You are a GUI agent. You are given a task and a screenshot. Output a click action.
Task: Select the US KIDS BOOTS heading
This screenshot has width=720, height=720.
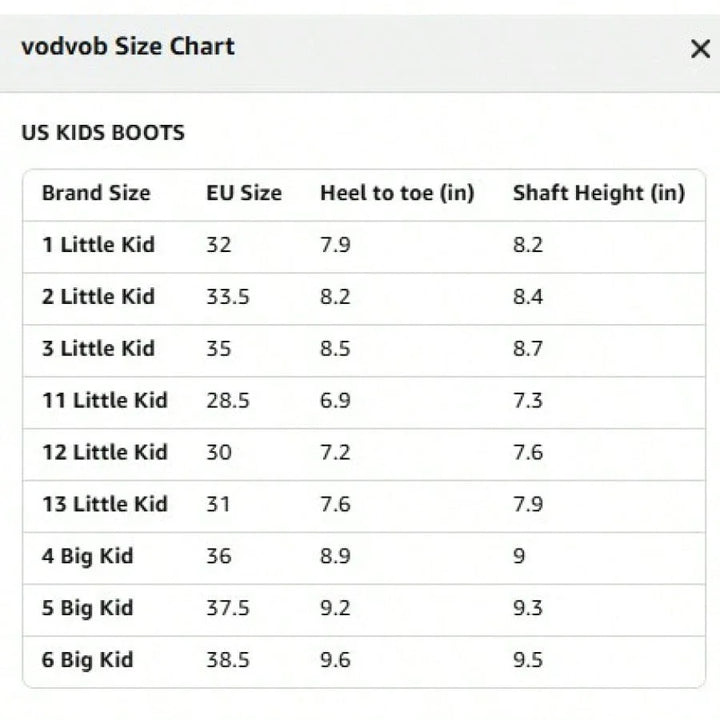[x=103, y=133]
